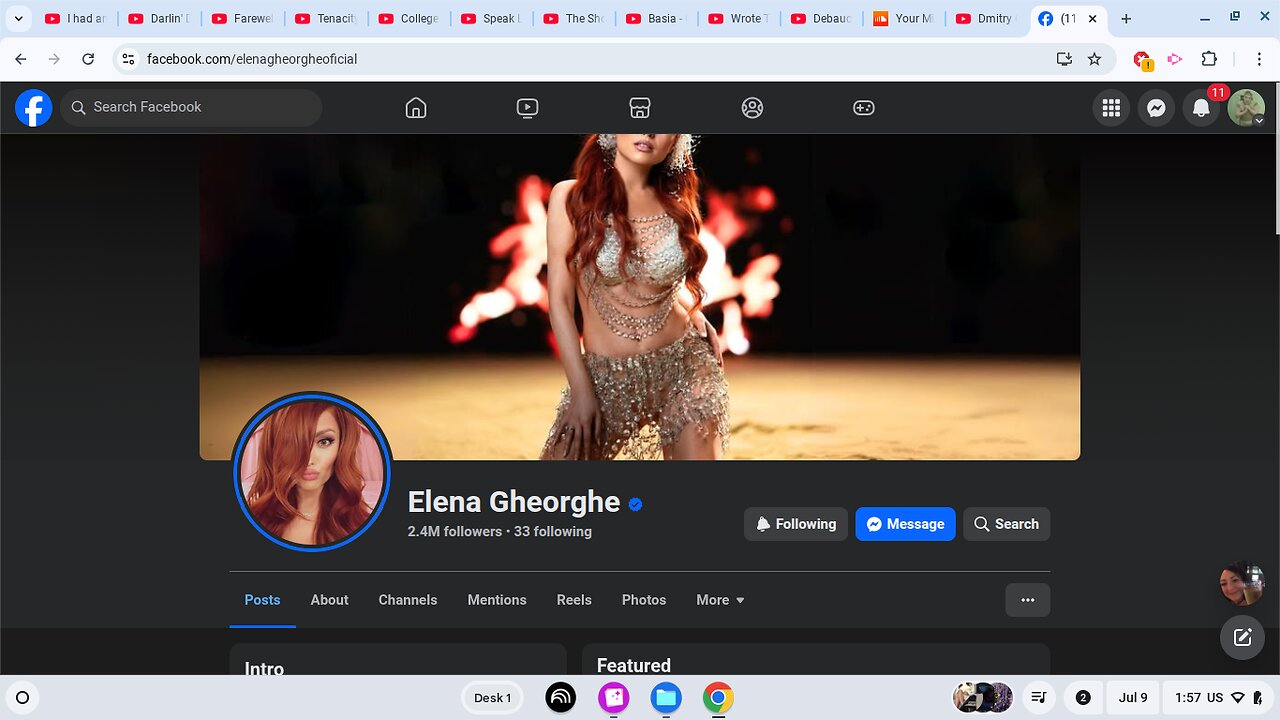Viewport: 1280px width, 720px height.
Task: Select the About tab
Action: [x=329, y=600]
